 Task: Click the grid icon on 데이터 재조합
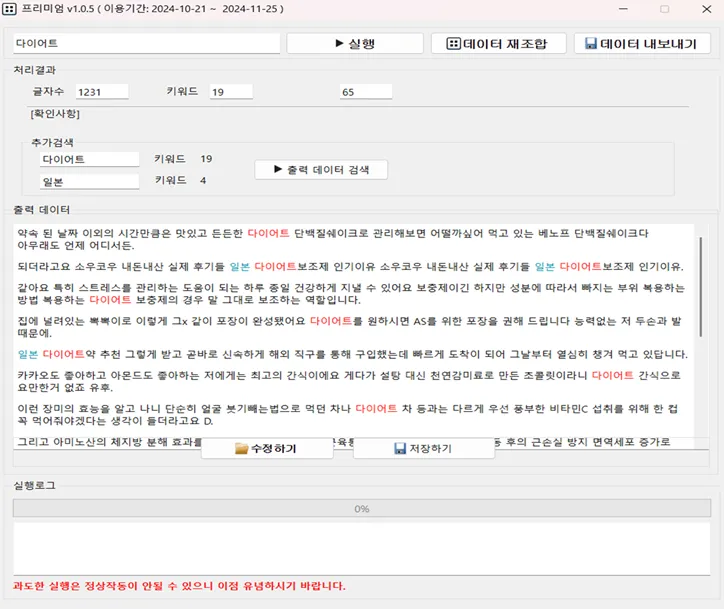[x=453, y=43]
